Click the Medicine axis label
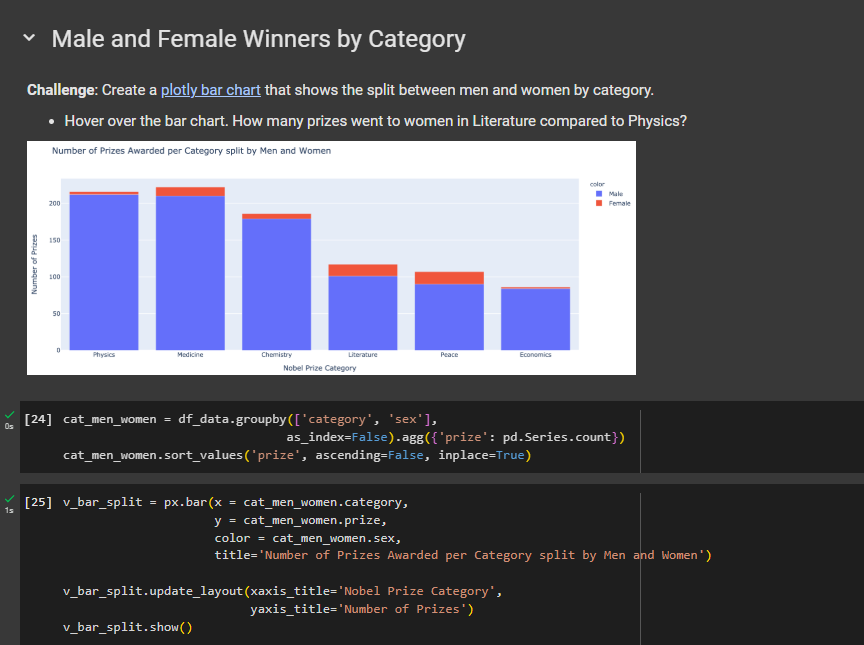This screenshot has width=864, height=645. click(x=190, y=355)
